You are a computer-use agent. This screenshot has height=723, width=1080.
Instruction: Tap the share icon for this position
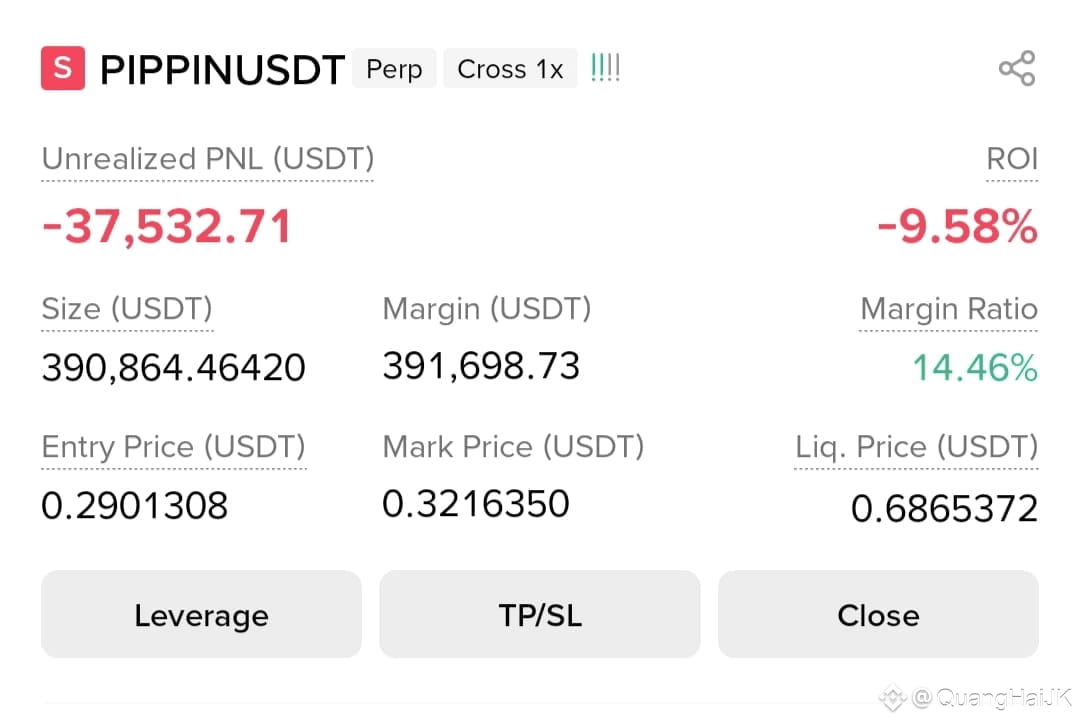1017,68
